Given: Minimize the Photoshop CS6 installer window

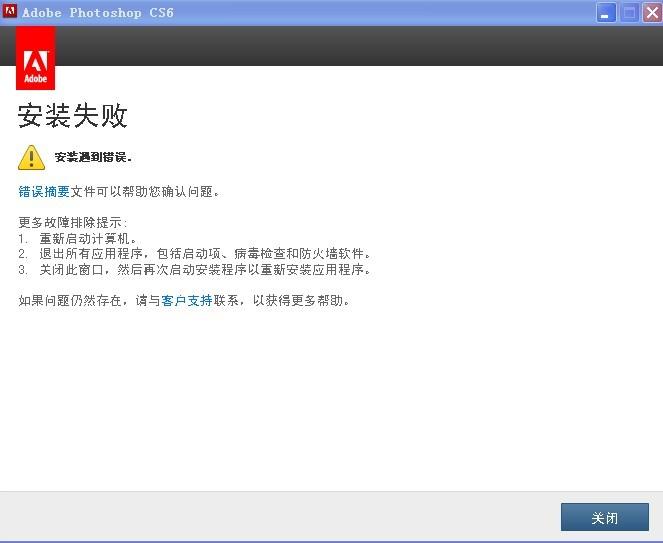Looking at the screenshot, I should coord(605,13).
